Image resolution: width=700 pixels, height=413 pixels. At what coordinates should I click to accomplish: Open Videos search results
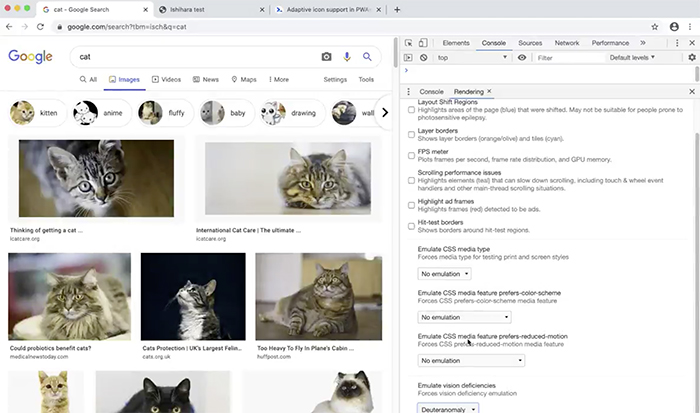pos(166,79)
